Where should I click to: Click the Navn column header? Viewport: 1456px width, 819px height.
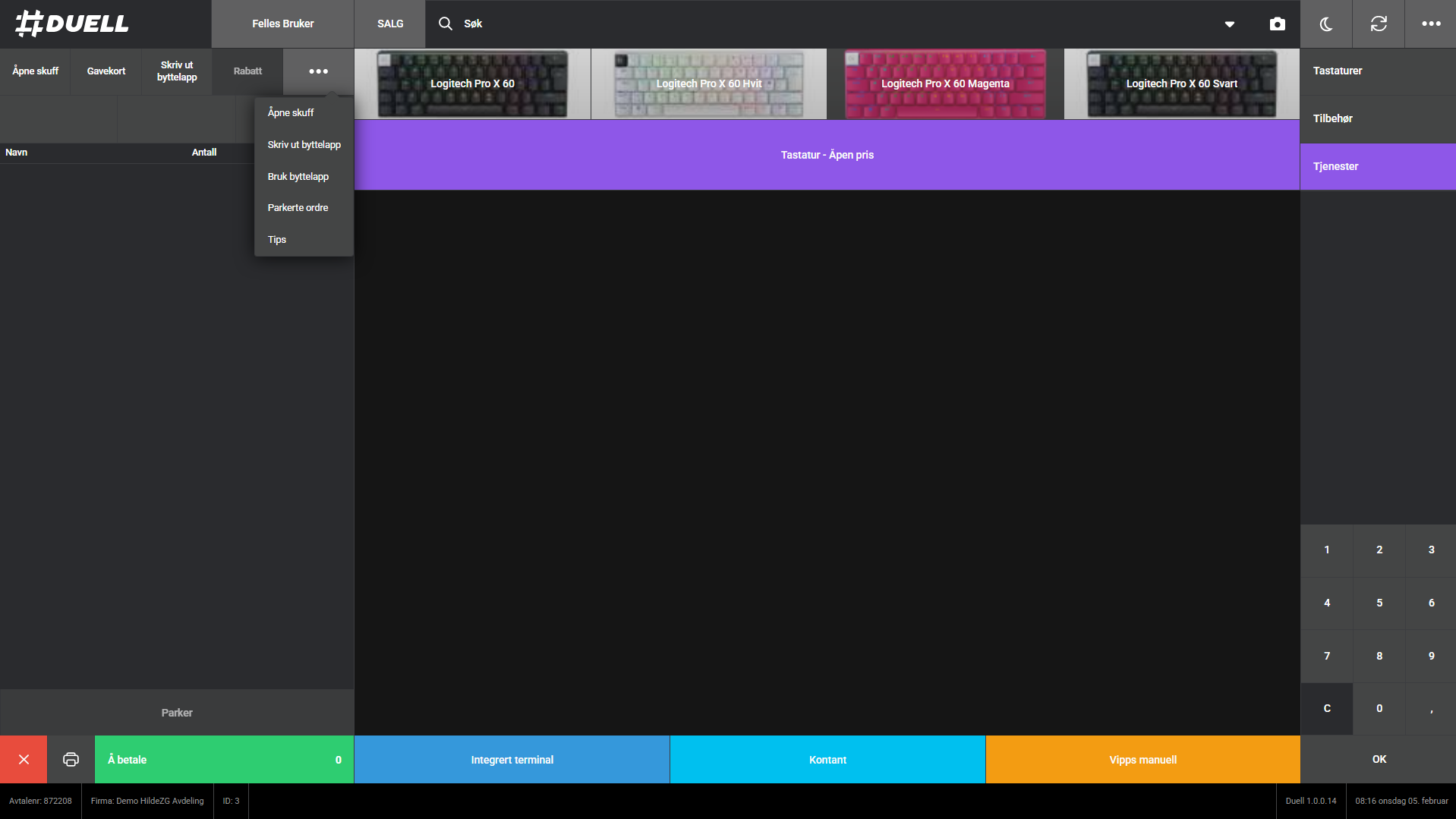[x=16, y=153]
